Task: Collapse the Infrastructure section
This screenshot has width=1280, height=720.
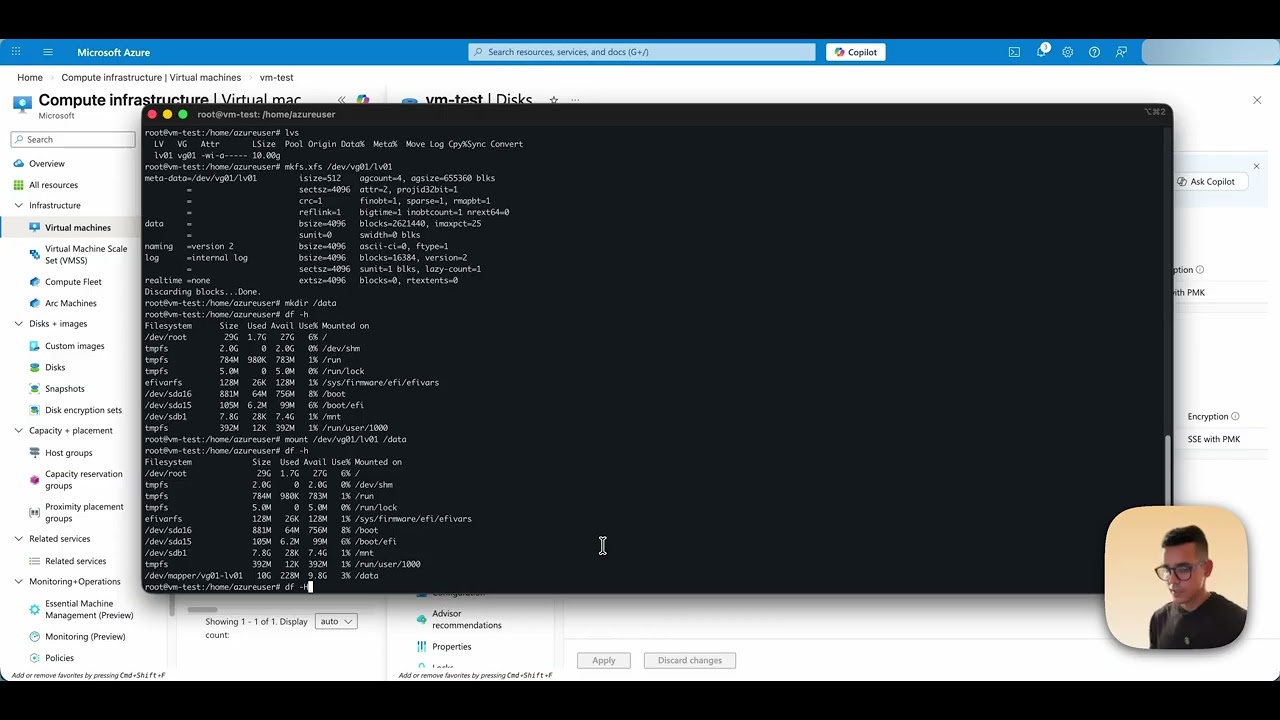Action: click(x=19, y=205)
